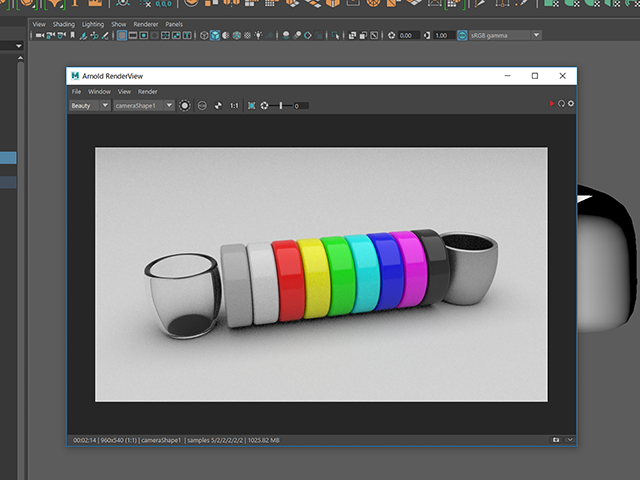Open the File menu in Arnold RenderView
This screenshot has width=640, height=480.
tap(76, 91)
